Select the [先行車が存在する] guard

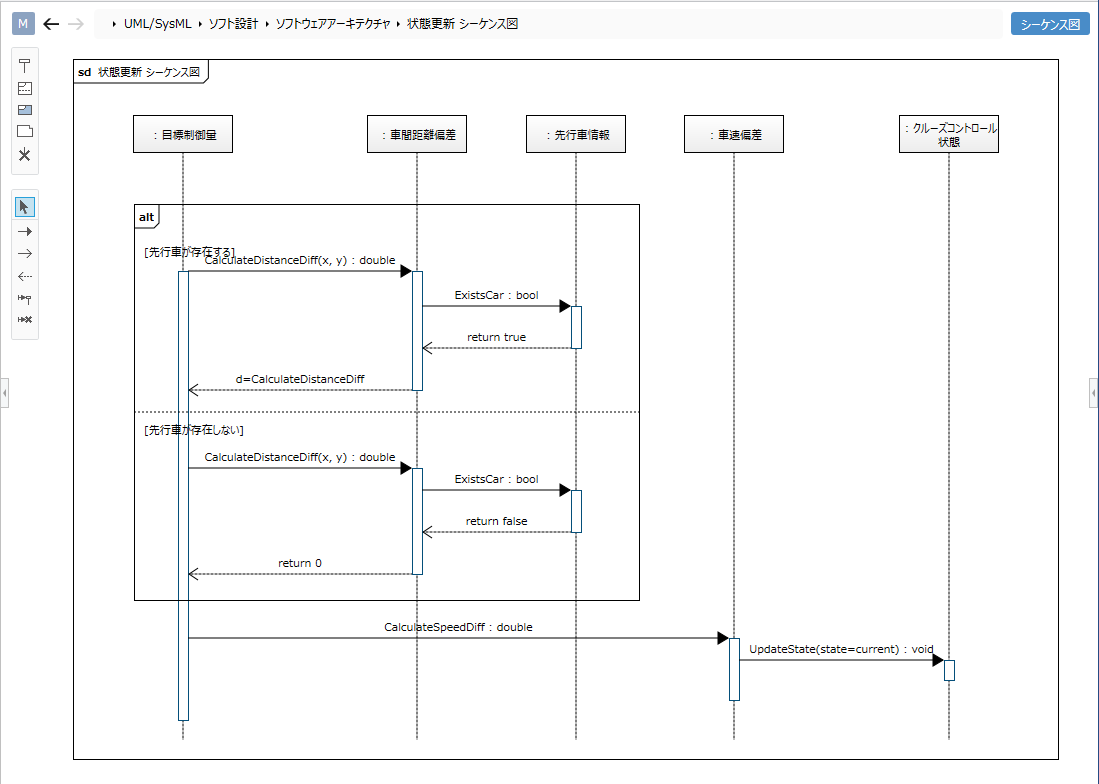tap(189, 252)
